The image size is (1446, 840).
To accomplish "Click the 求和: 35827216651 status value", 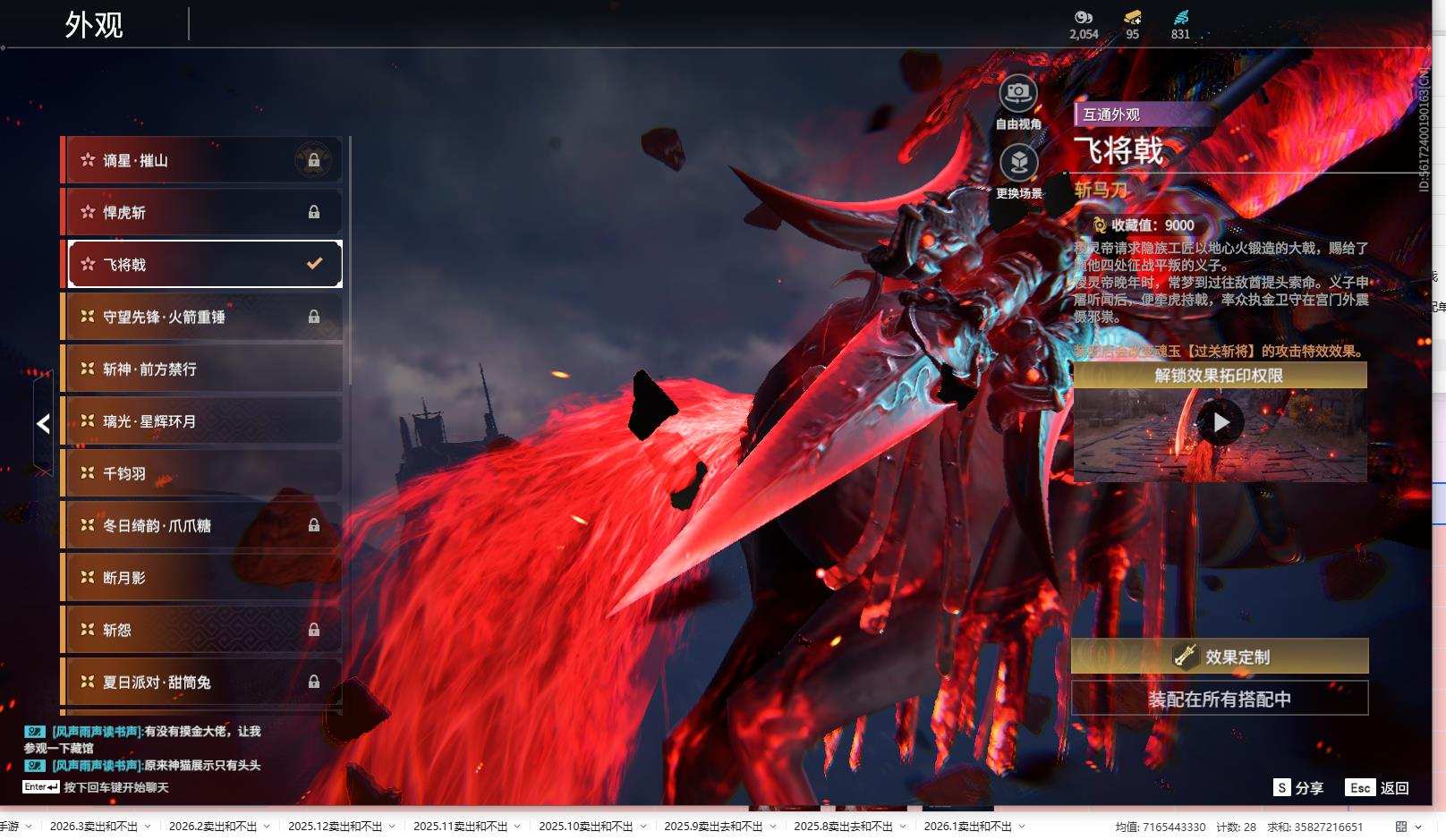I will 1314,827.
